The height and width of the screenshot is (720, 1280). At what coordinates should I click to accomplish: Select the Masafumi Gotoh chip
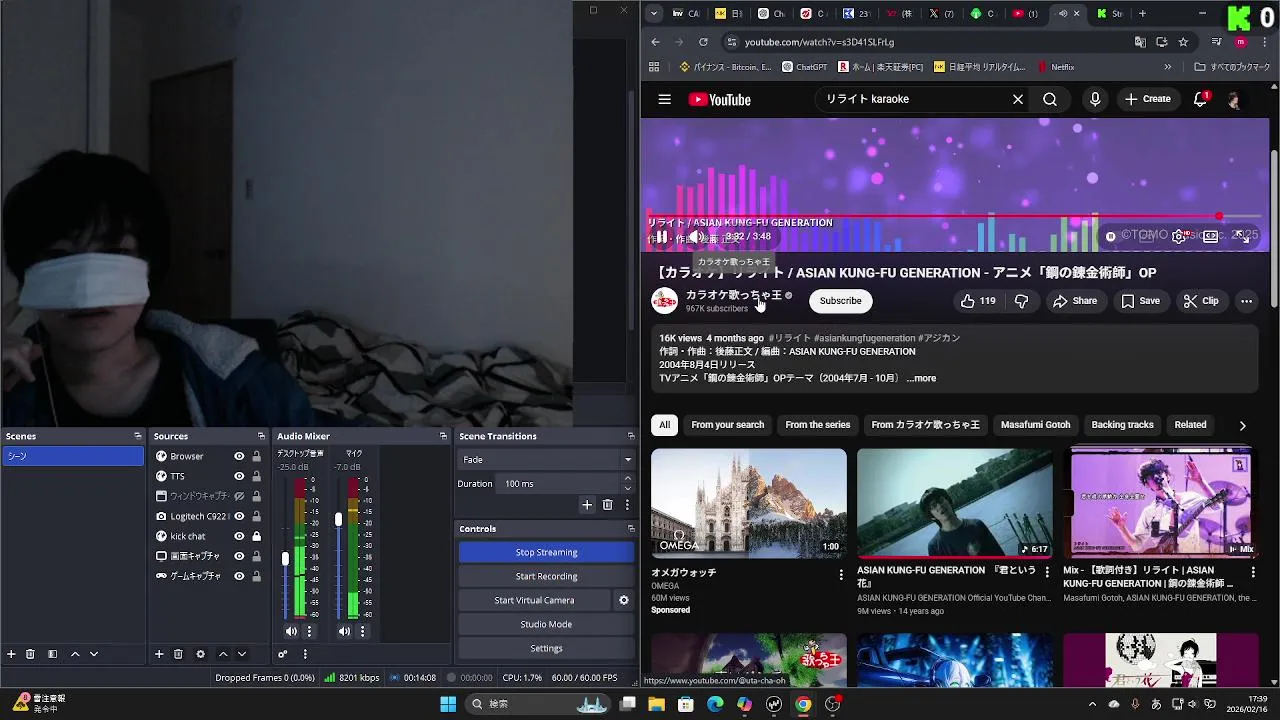coord(1035,425)
